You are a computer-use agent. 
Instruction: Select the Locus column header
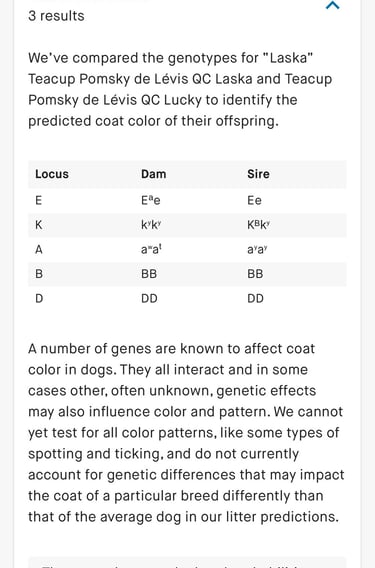[x=52, y=174]
